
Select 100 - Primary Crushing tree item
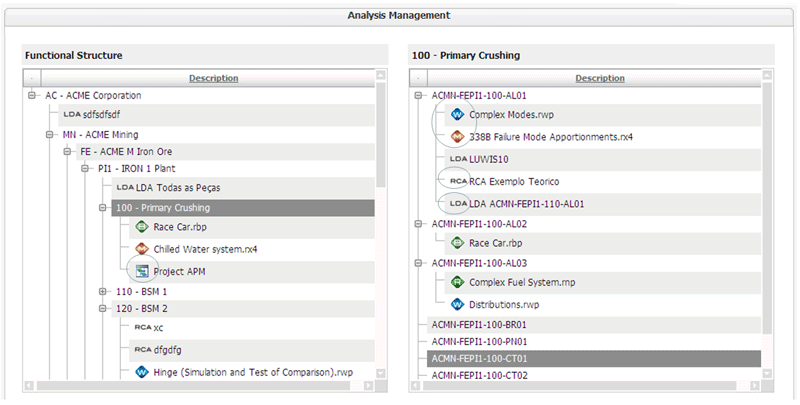coord(160,208)
